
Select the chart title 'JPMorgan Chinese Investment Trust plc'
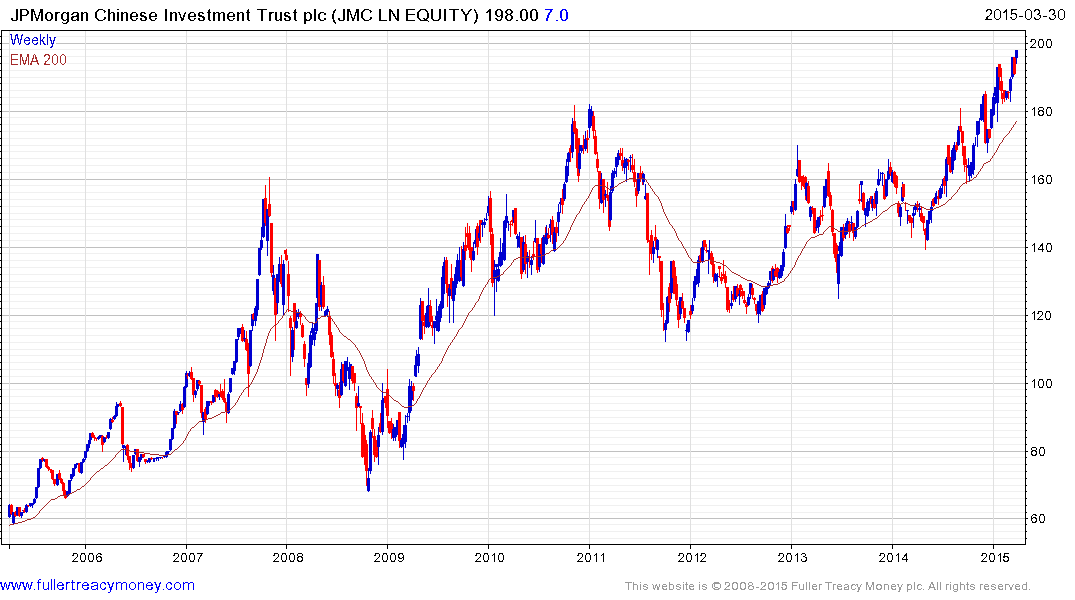[168, 15]
